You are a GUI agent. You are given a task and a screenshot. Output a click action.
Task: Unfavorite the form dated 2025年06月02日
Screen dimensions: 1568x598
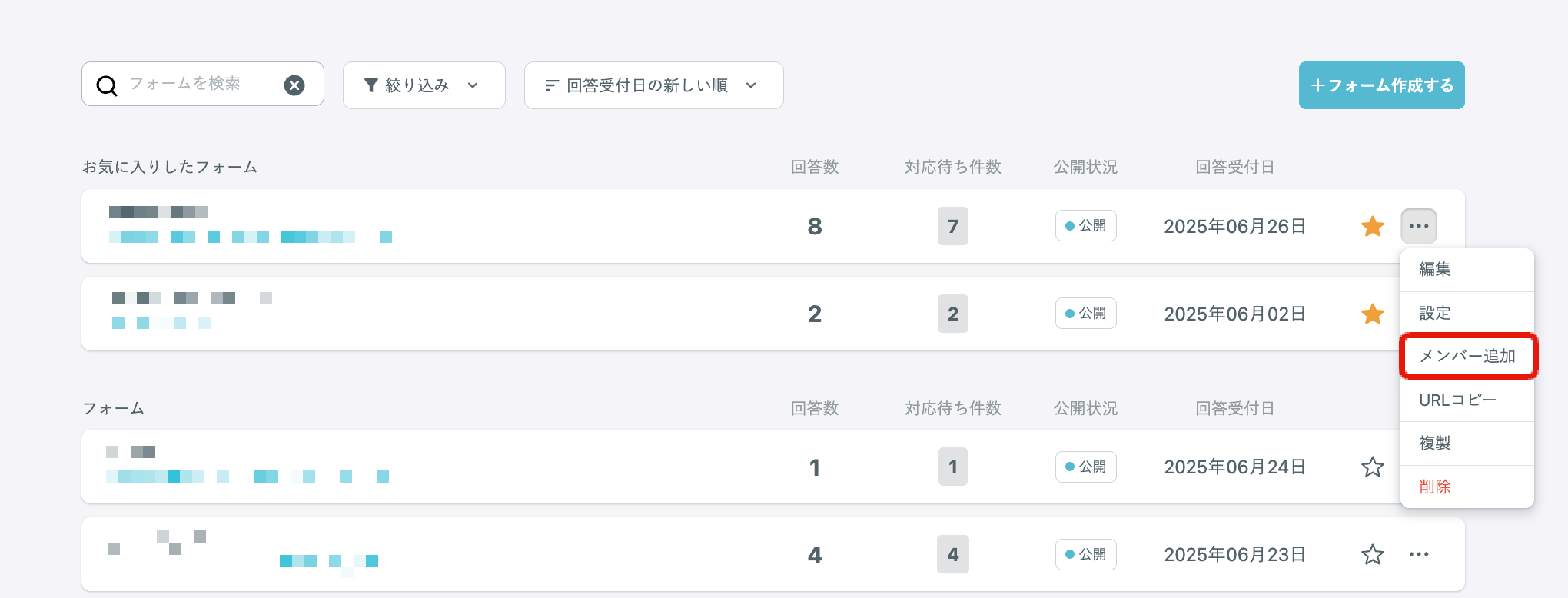pyautogui.click(x=1373, y=314)
